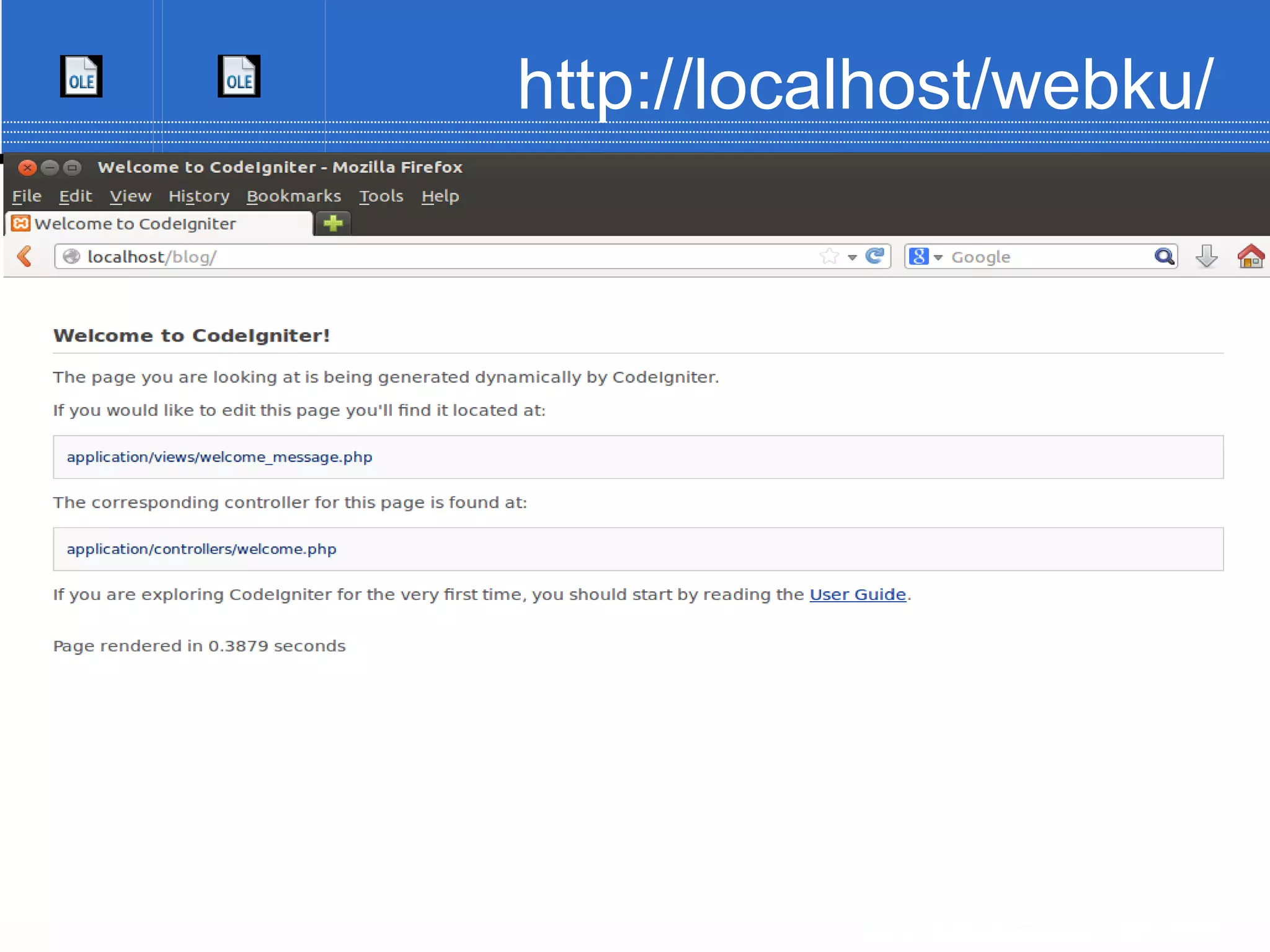Open the File menu
The width and height of the screenshot is (1270, 952).
pos(27,196)
